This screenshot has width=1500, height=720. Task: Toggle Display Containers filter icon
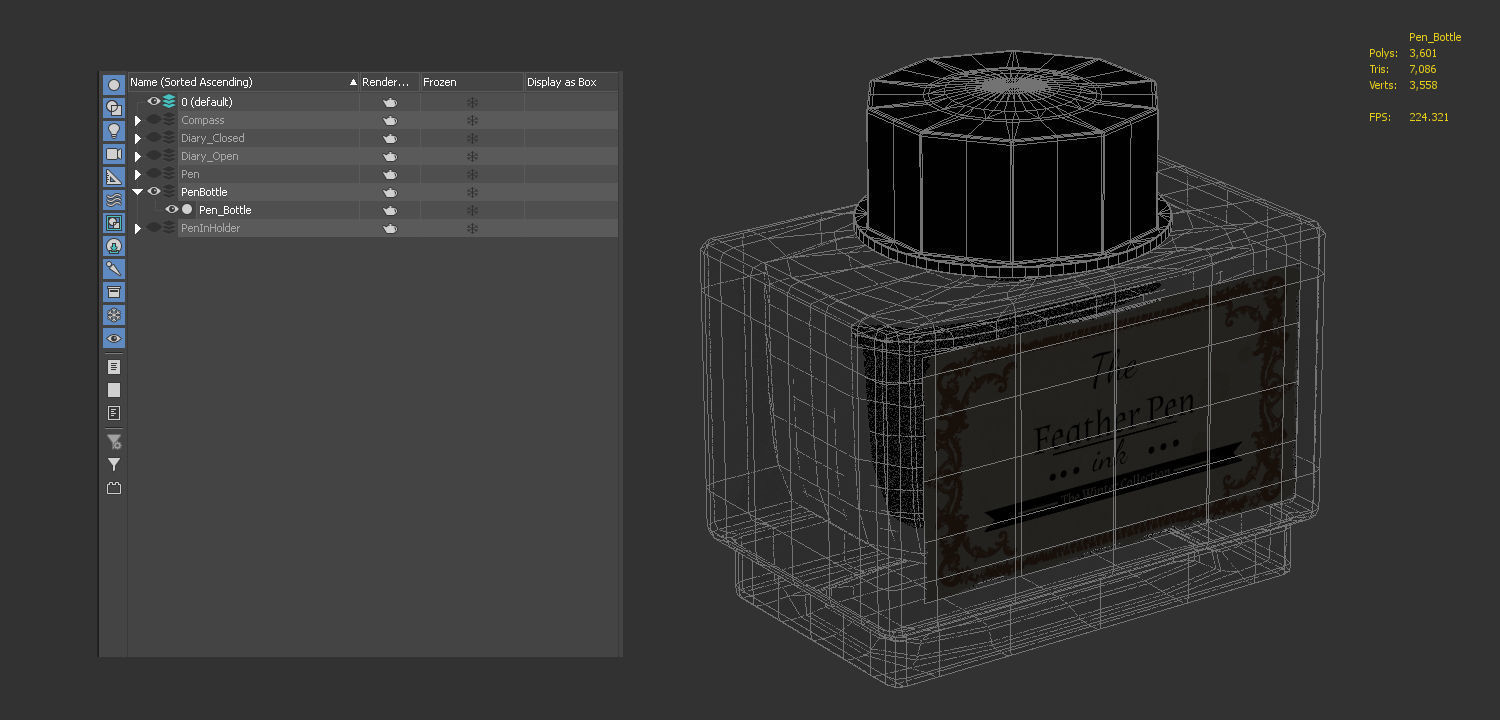tap(114, 292)
